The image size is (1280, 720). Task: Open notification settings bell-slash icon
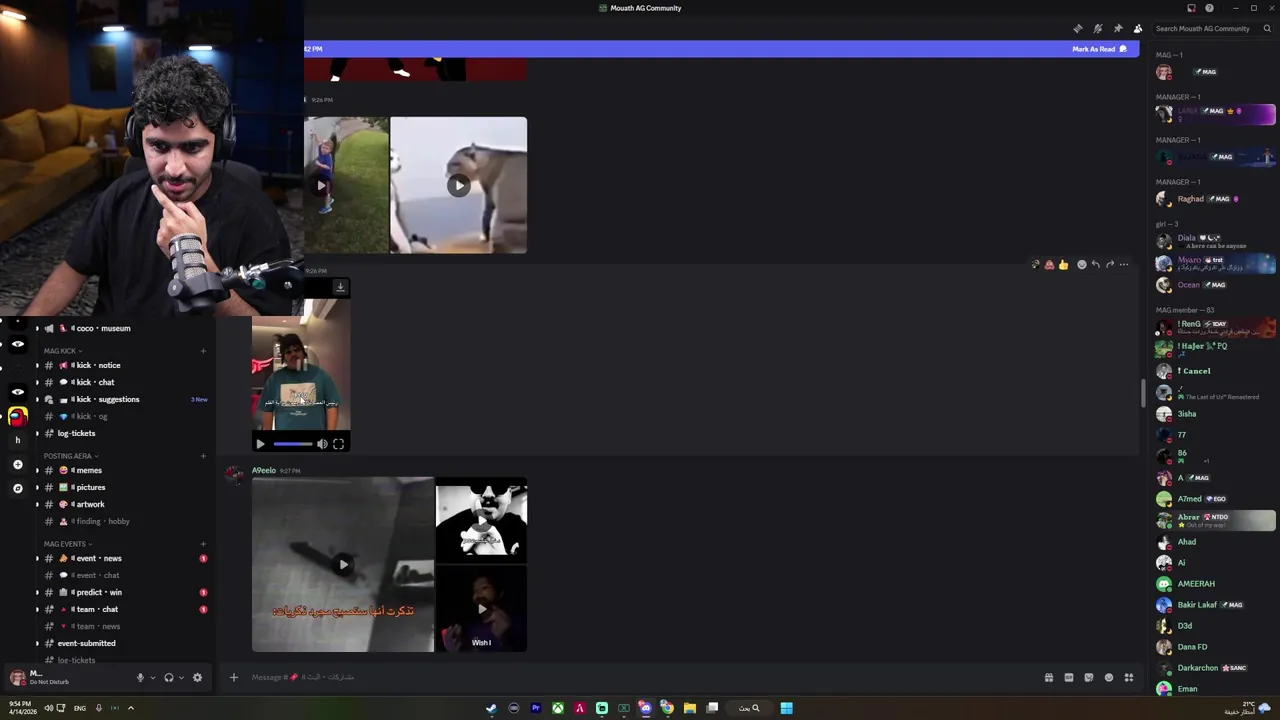click(1097, 29)
